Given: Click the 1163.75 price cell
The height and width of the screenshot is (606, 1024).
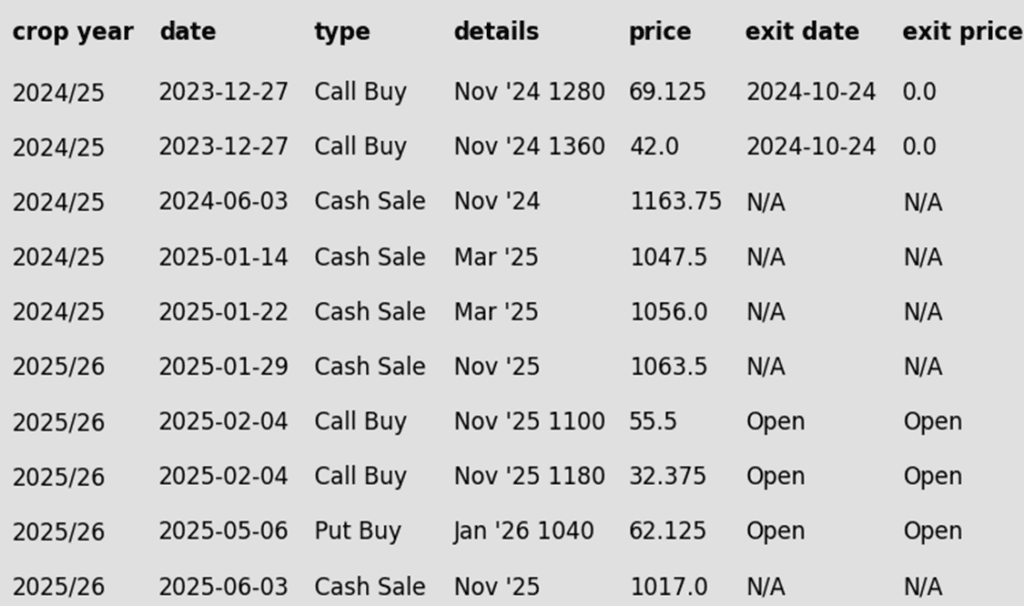Looking at the screenshot, I should coord(676,201).
